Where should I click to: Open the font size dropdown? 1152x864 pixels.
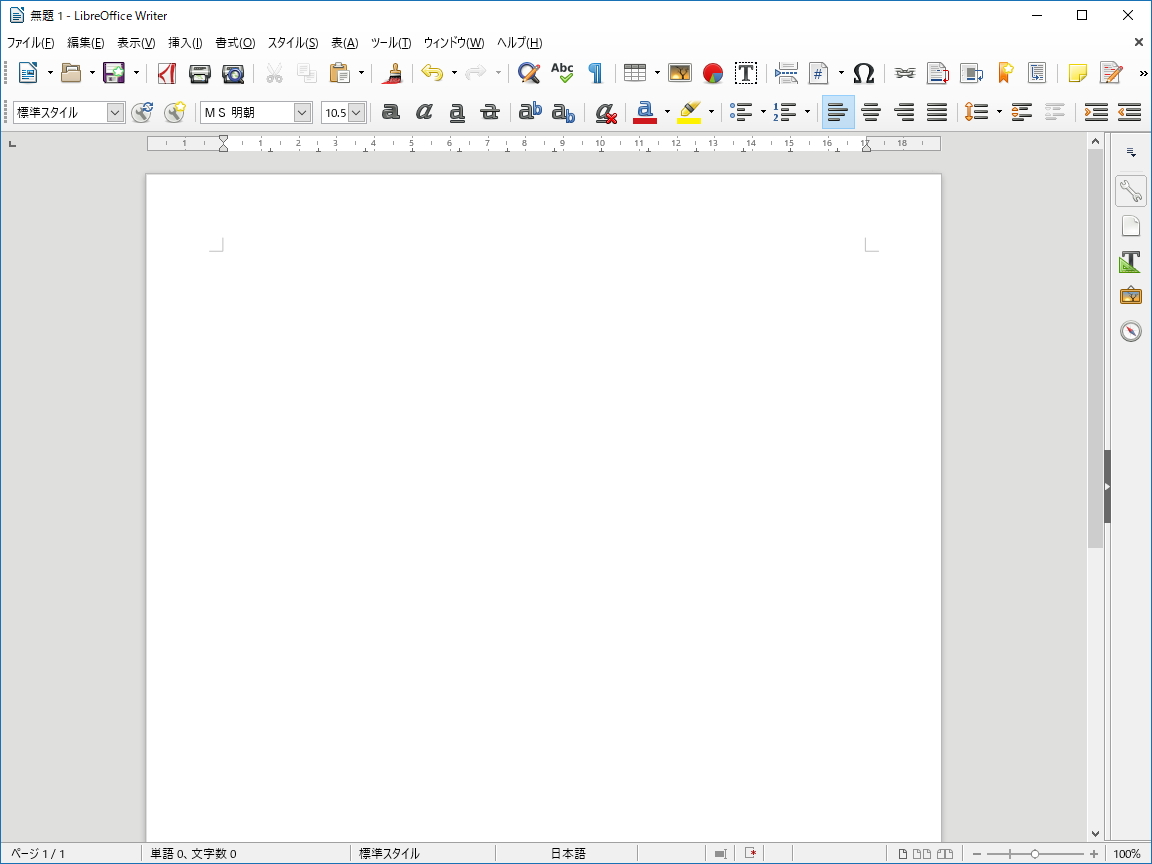[355, 112]
